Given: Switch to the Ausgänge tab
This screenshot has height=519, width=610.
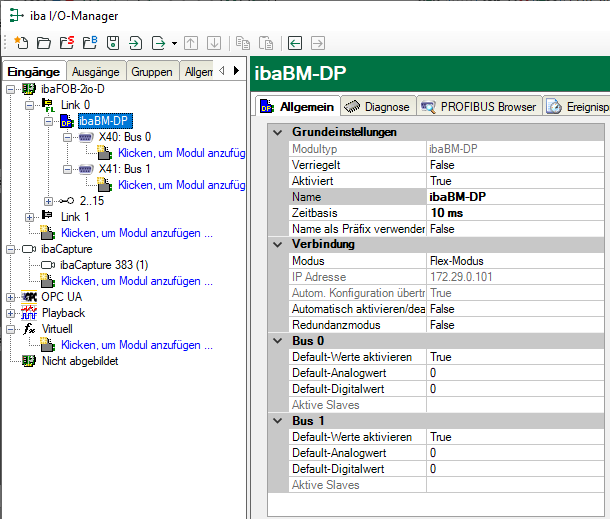Looking at the screenshot, I should click(x=96, y=72).
